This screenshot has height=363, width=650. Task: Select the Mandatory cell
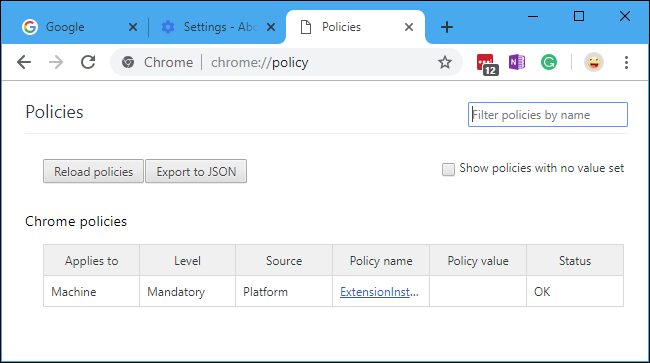(187, 292)
